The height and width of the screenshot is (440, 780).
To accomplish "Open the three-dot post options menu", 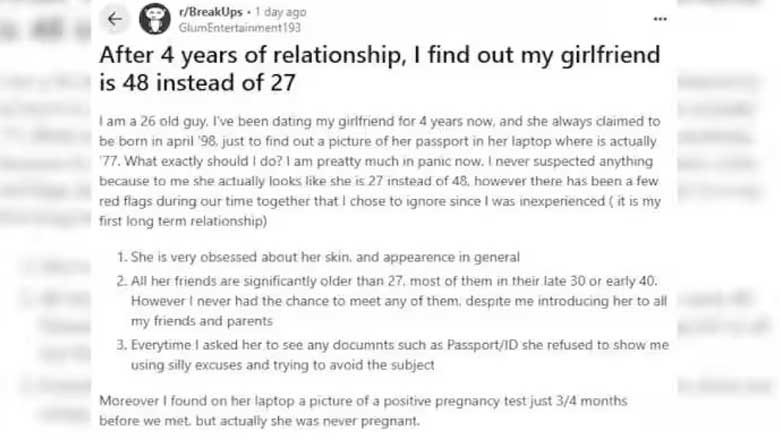I will pos(660,19).
